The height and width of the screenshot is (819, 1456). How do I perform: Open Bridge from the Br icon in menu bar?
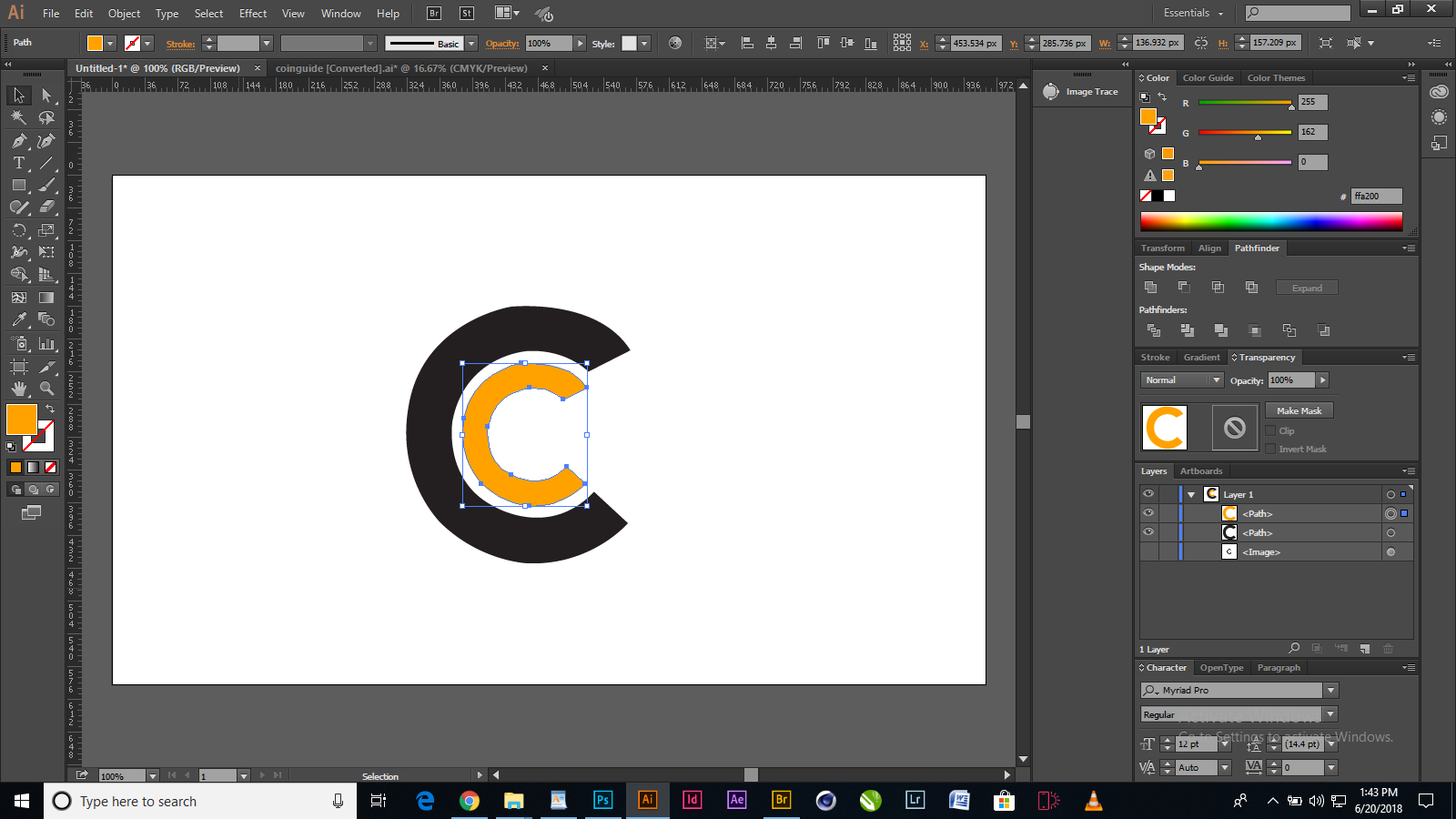click(434, 14)
